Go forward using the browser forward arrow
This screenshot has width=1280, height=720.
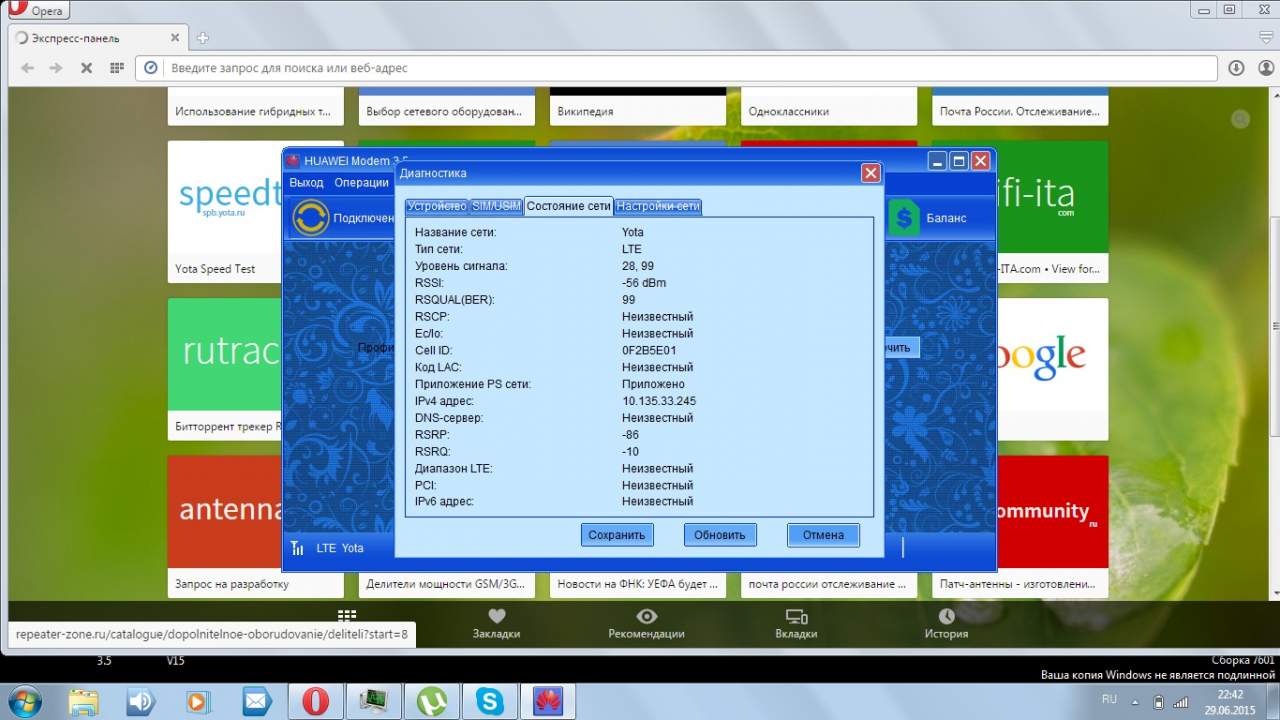56,68
